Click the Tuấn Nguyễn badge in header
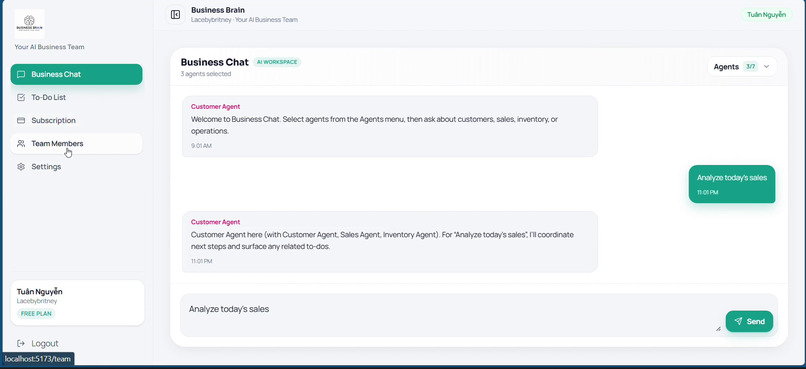 point(766,14)
